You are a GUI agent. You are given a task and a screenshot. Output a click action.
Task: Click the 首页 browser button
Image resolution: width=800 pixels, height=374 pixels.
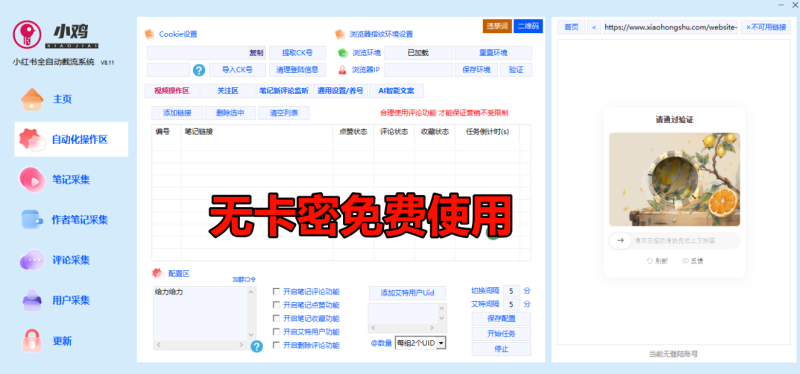coord(571,27)
